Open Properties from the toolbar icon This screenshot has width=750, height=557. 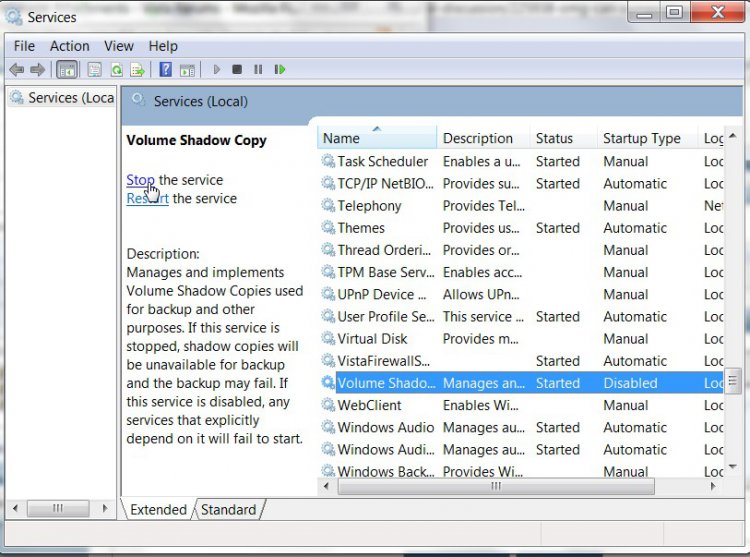pos(95,70)
